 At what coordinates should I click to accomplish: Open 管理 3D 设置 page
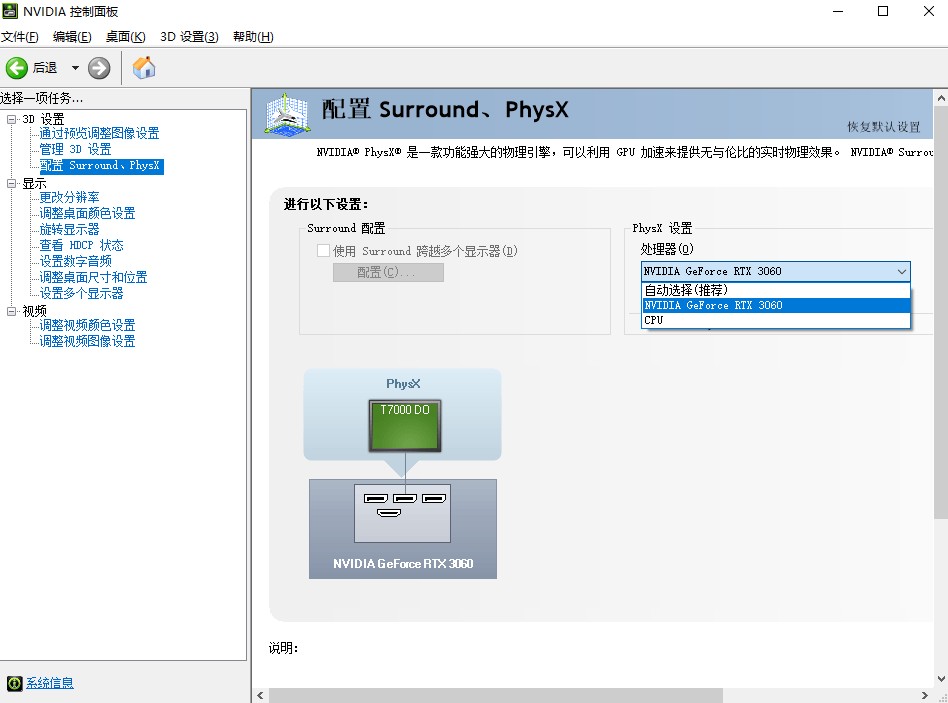[76, 149]
